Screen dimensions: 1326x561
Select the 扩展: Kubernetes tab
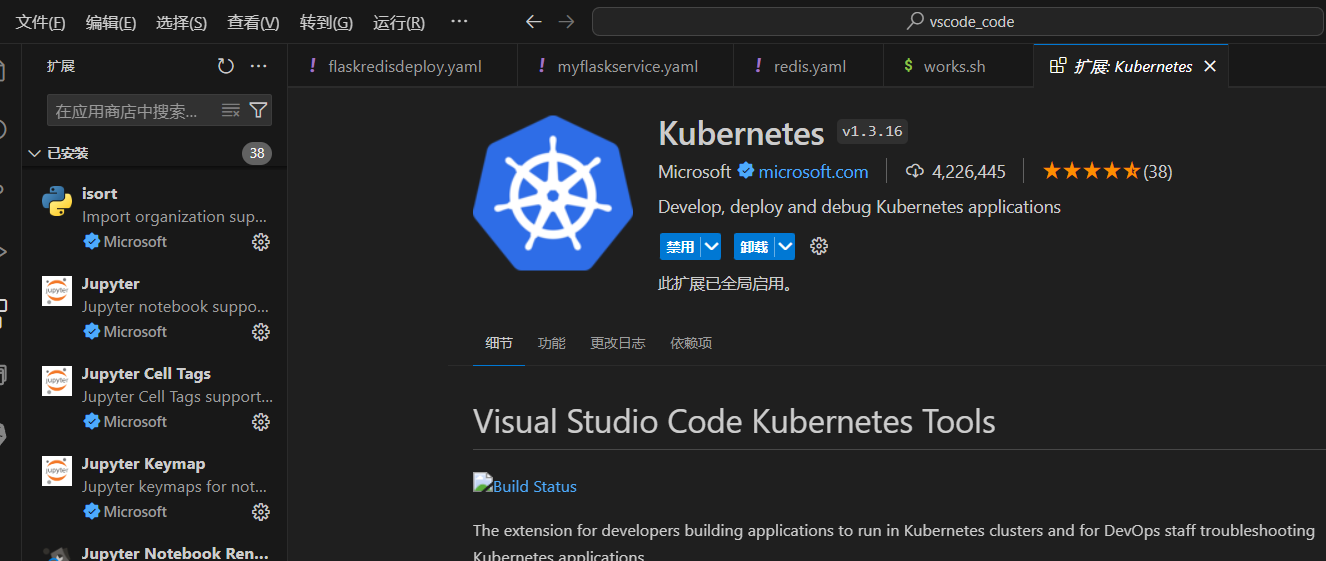click(x=1130, y=66)
